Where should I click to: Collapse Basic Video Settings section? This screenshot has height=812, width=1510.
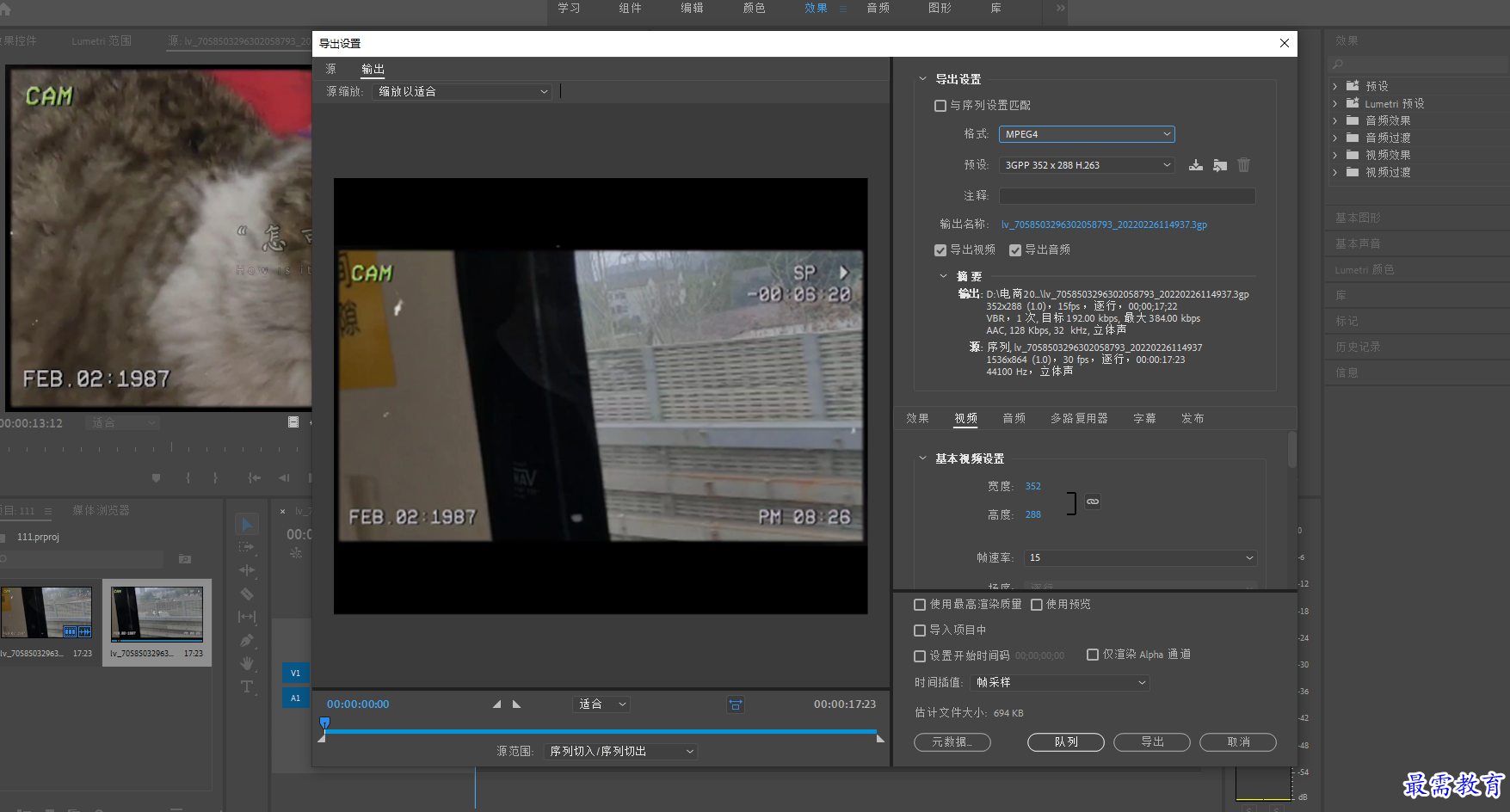click(922, 458)
